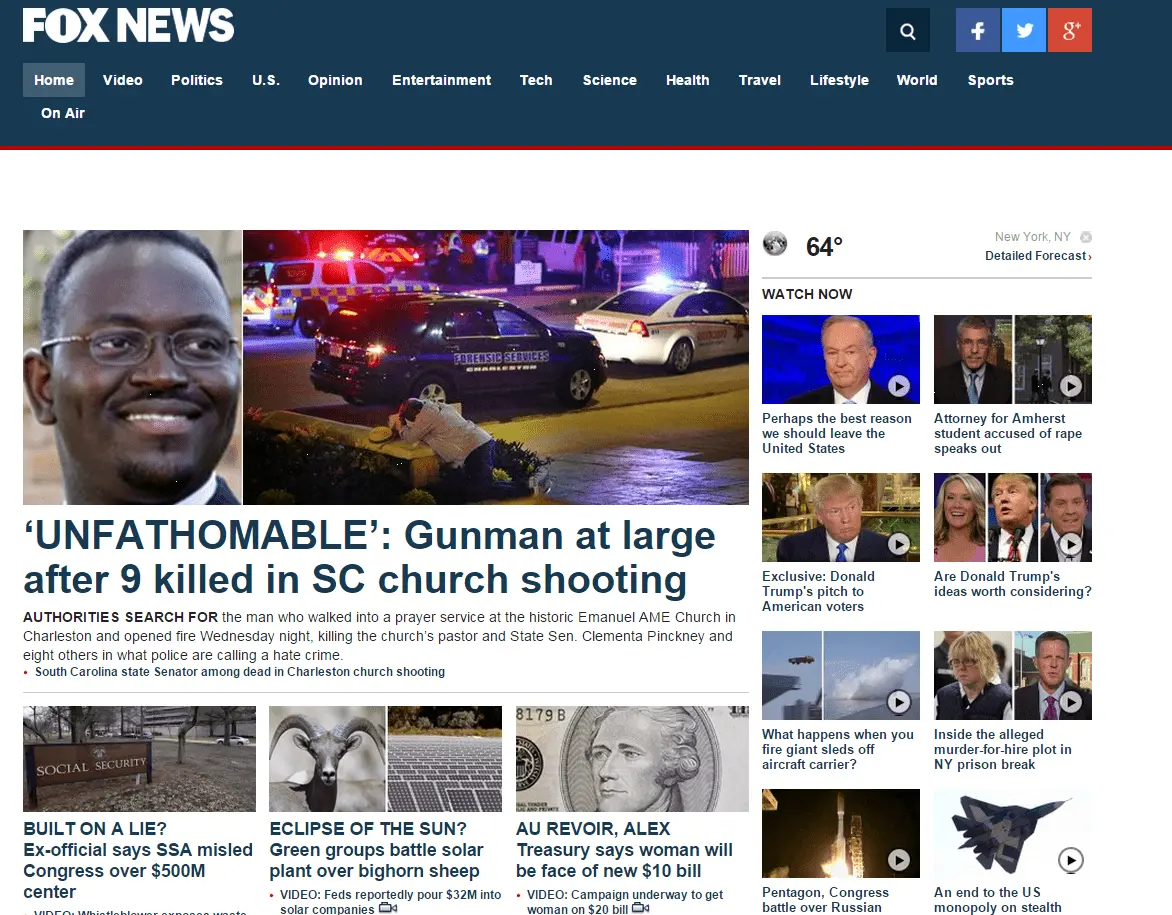Open the Politics section
1172x915 pixels.
coord(197,80)
